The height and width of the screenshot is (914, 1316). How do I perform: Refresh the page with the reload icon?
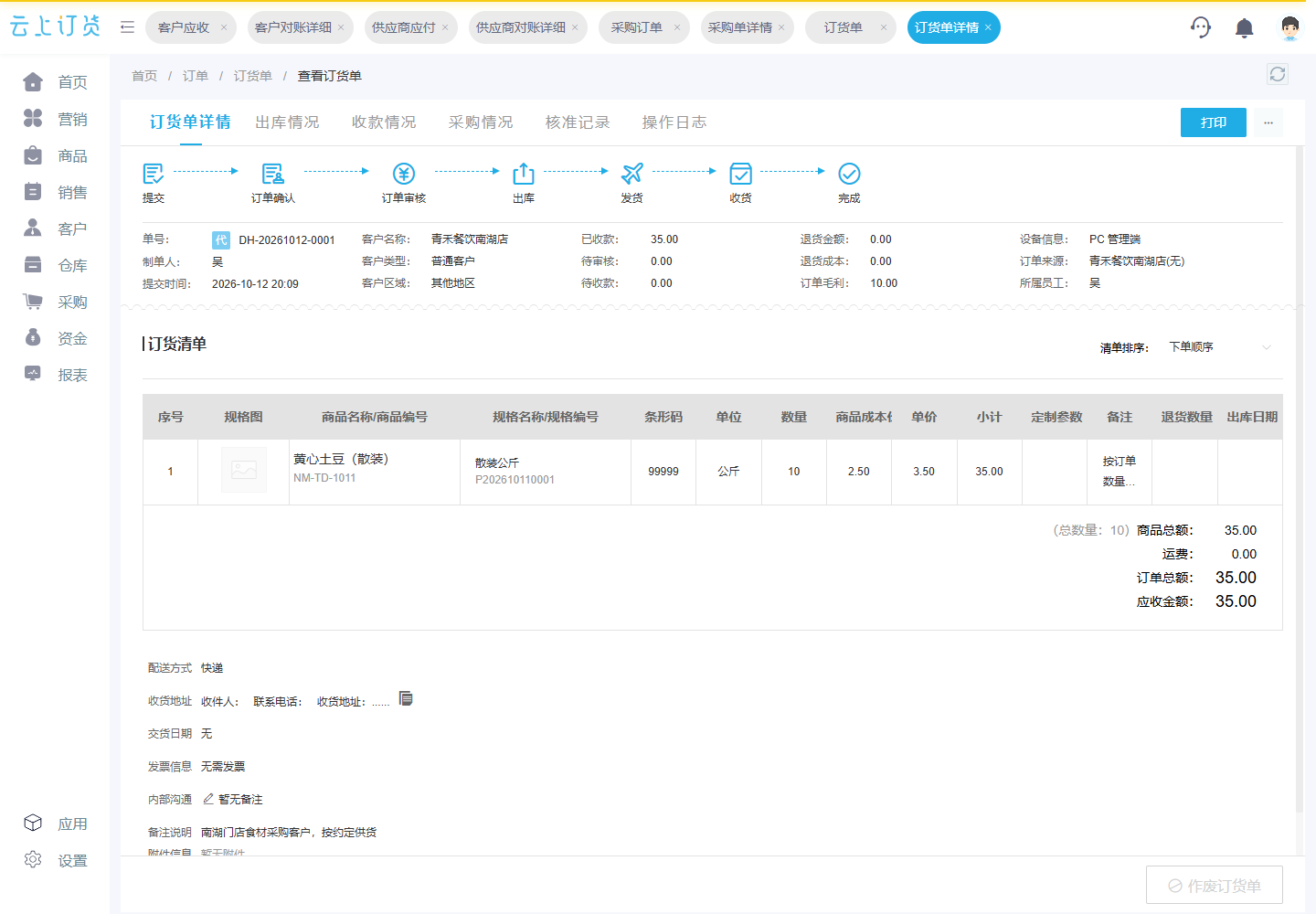coord(1278,75)
